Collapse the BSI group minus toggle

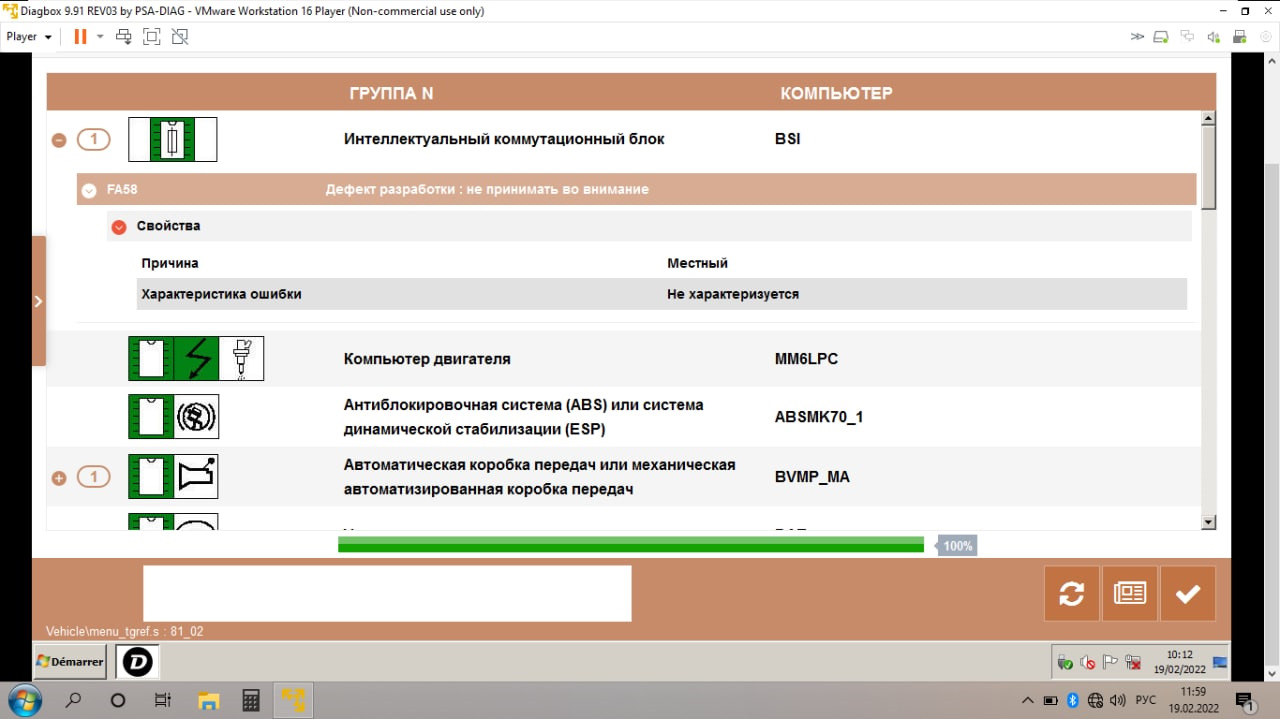click(59, 141)
